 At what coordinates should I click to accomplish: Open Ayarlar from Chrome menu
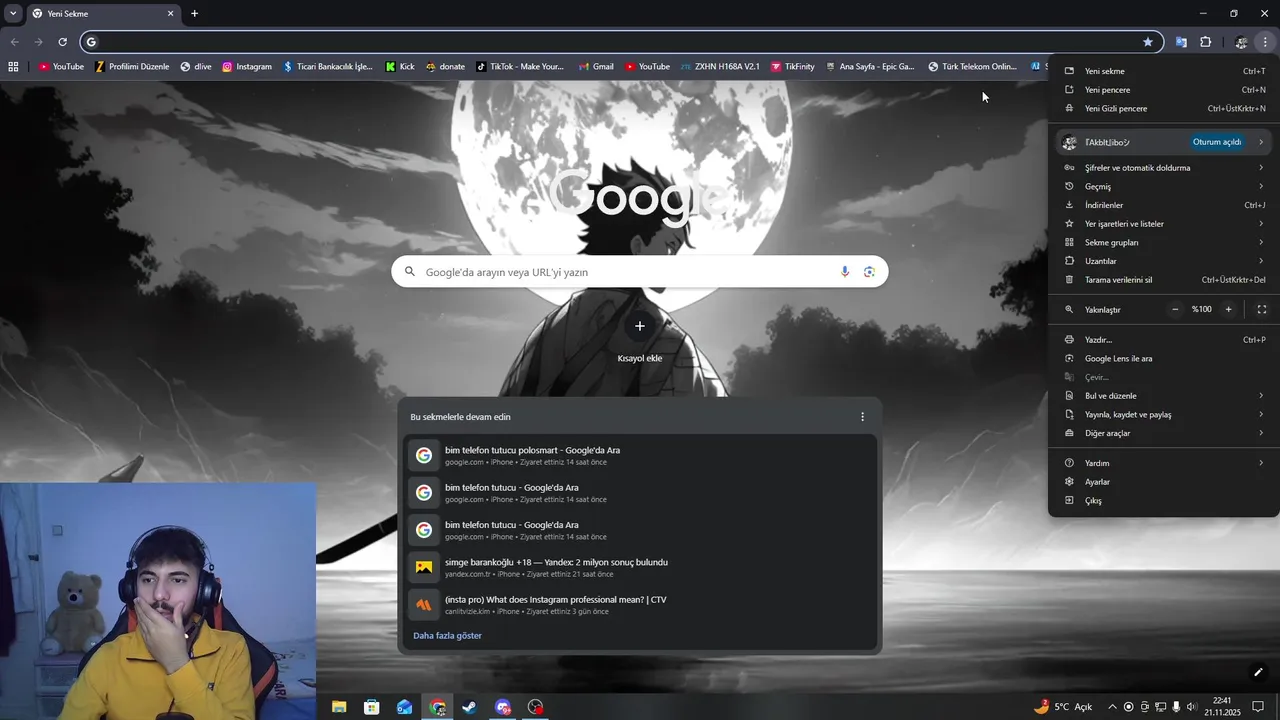[1165, 482]
